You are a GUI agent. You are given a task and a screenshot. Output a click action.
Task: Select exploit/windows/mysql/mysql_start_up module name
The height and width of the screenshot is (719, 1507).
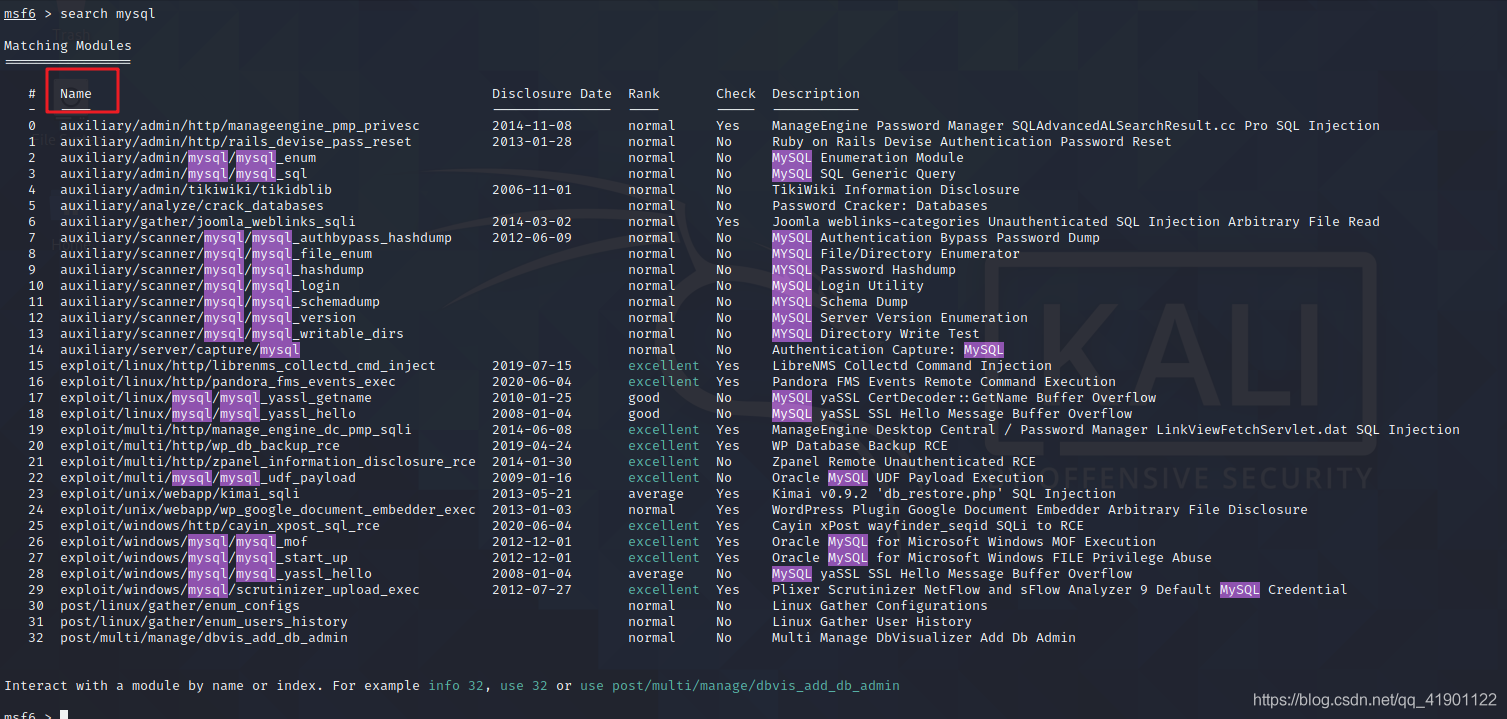(x=204, y=558)
